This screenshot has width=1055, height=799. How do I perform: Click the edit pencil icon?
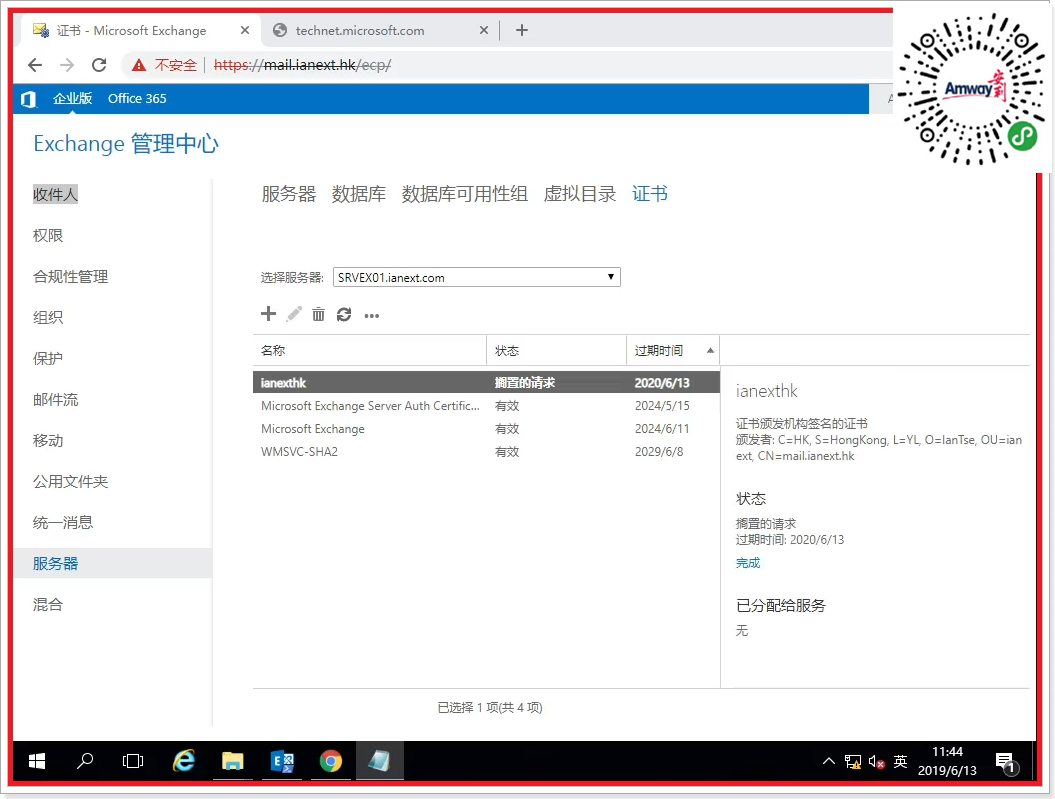294,314
